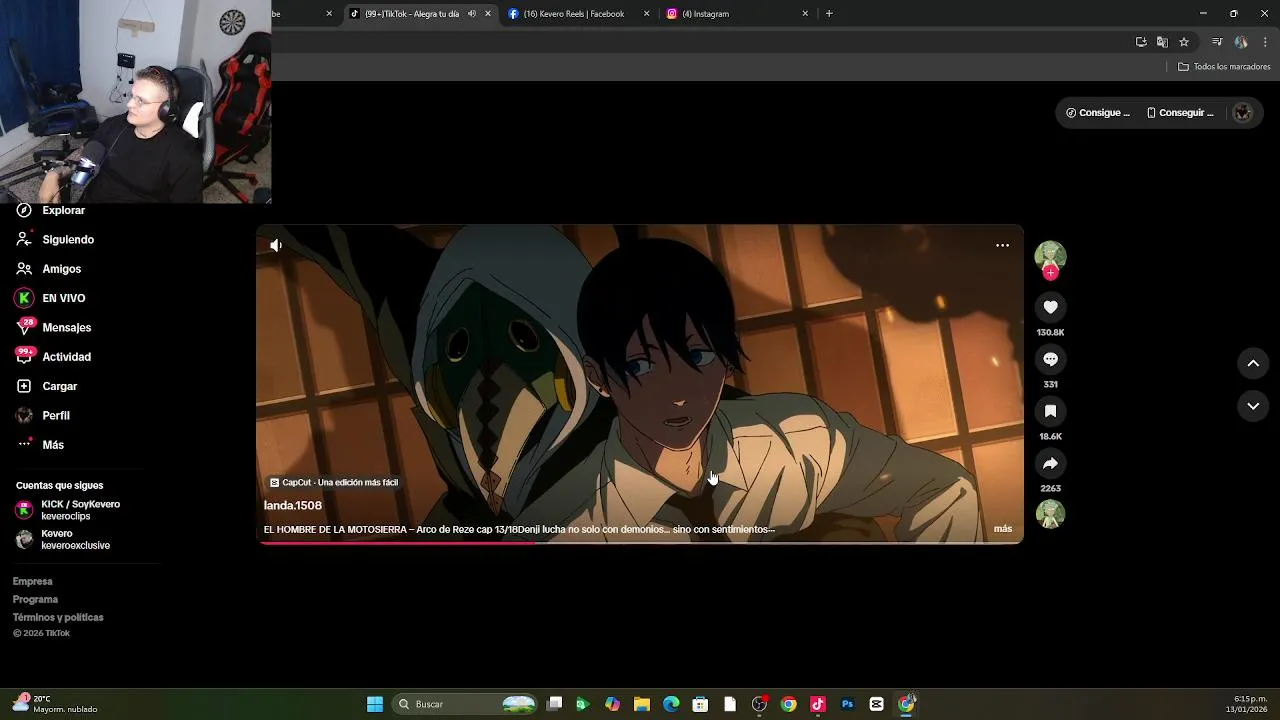Close the Kevero Reels Facebook tab

pyautogui.click(x=646, y=14)
